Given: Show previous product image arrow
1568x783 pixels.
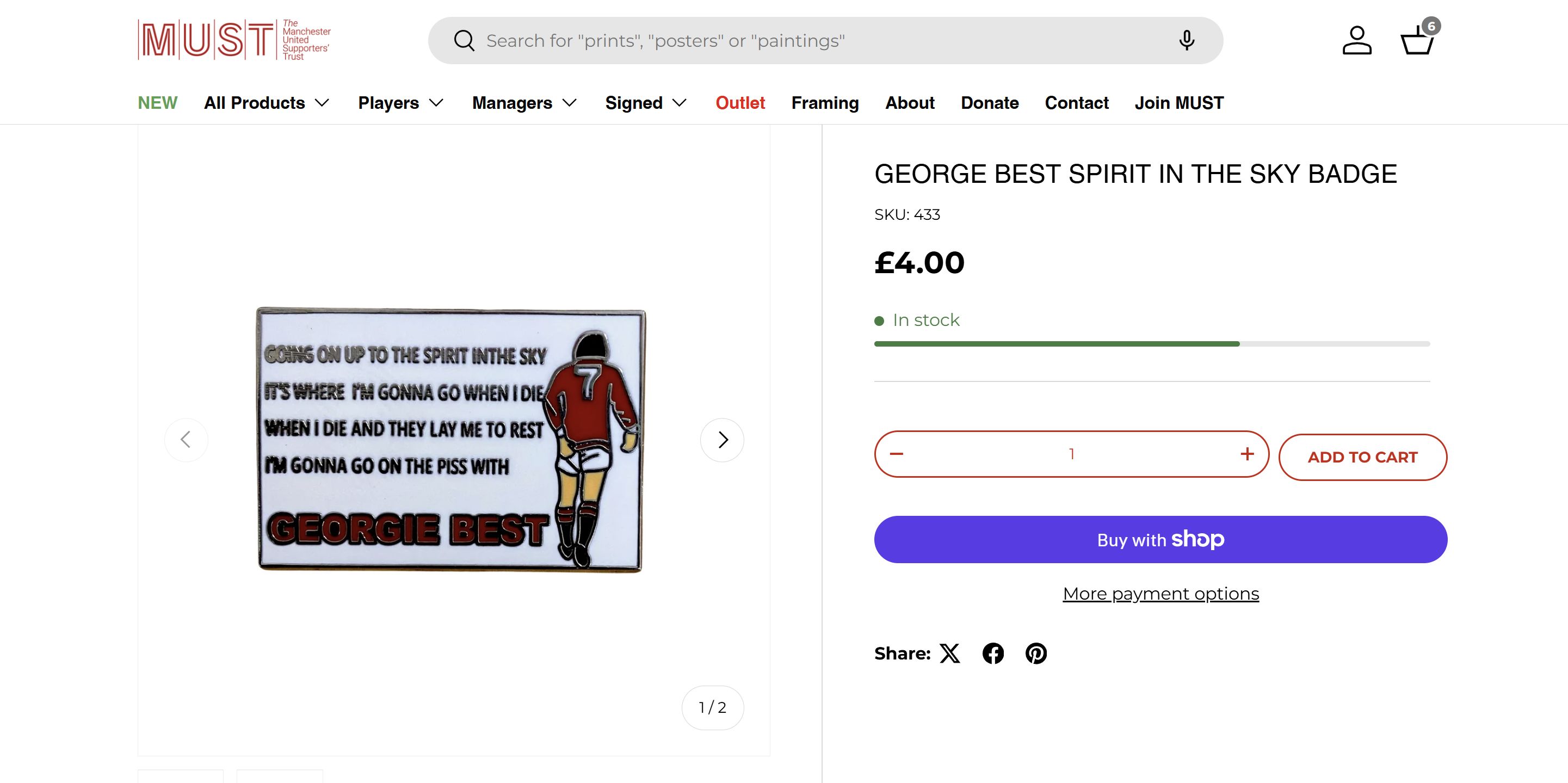Looking at the screenshot, I should coord(186,440).
